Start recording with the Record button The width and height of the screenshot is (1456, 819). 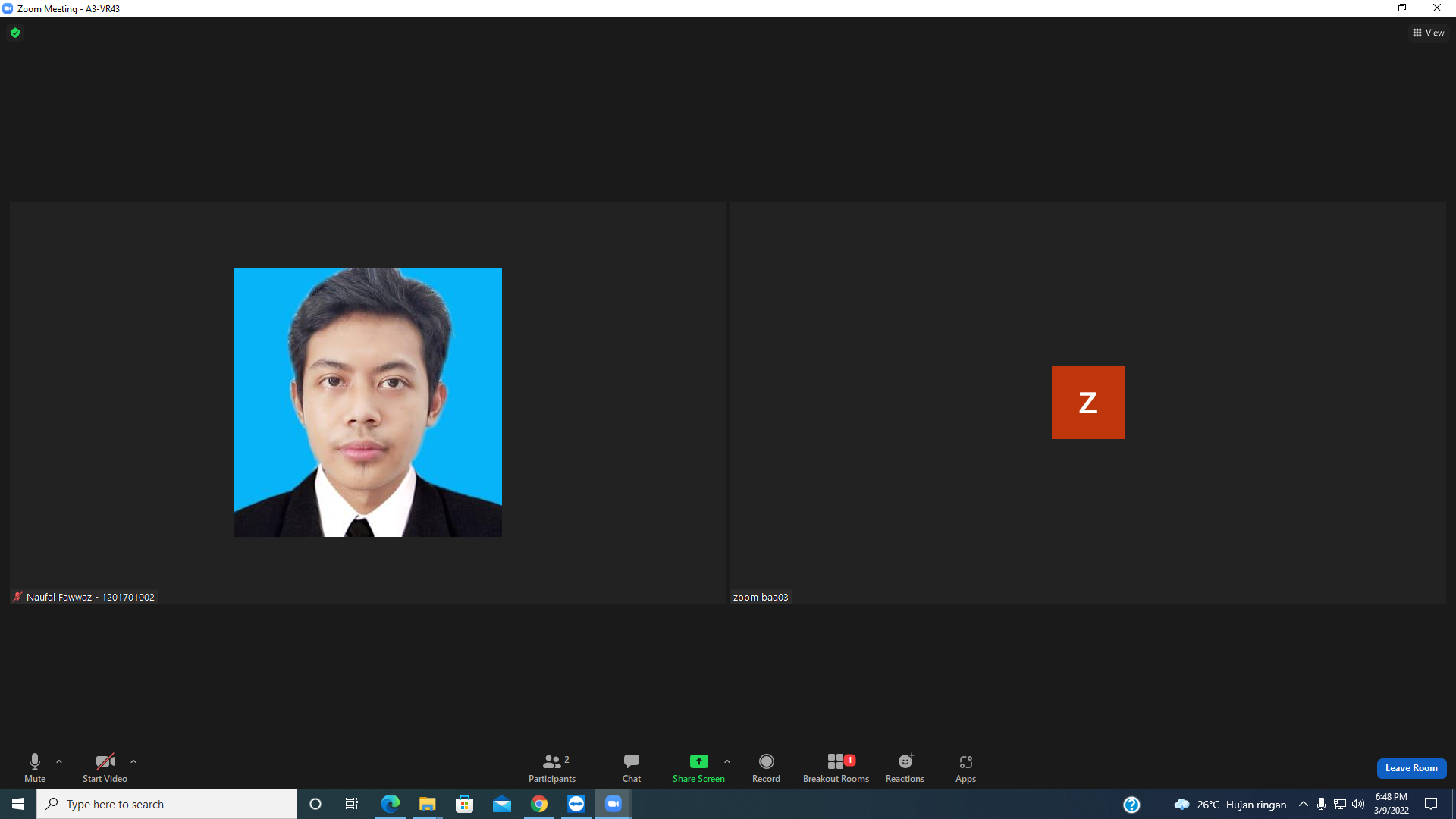pos(766,767)
